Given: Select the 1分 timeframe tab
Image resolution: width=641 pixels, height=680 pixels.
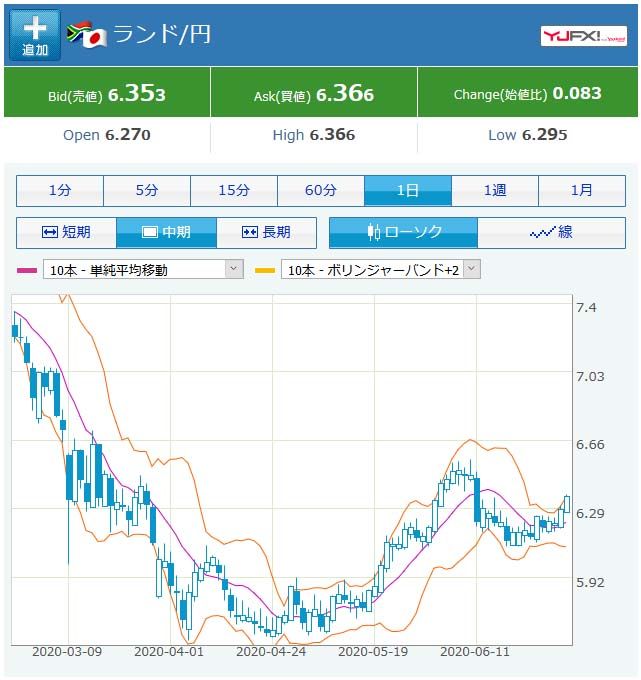Looking at the screenshot, I should [60, 190].
